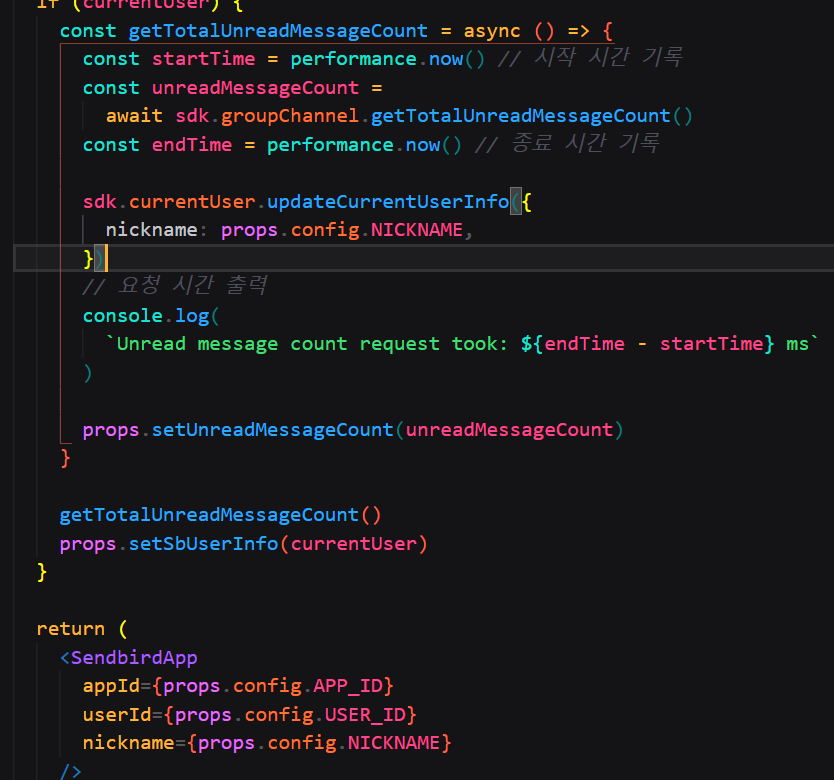Click the 'await' keyword
This screenshot has height=780, width=834.
[x=134, y=116]
